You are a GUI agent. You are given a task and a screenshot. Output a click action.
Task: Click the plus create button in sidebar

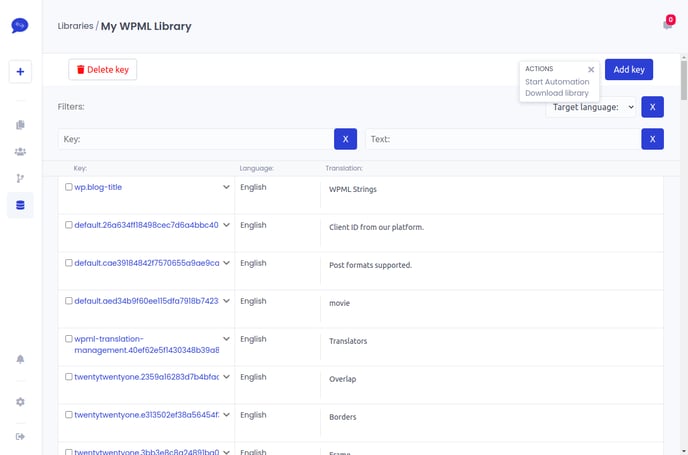pos(20,72)
